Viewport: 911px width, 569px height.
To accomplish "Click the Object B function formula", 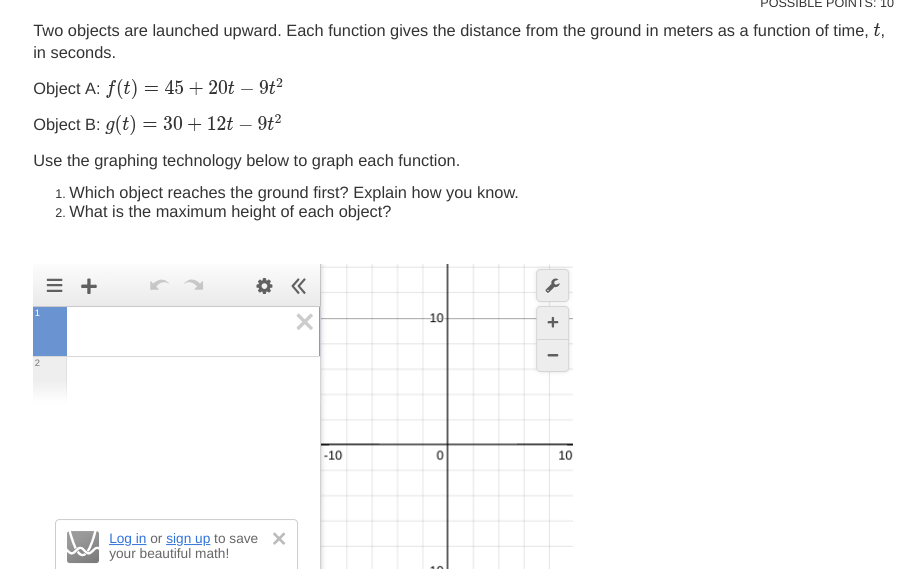I will pos(193,124).
